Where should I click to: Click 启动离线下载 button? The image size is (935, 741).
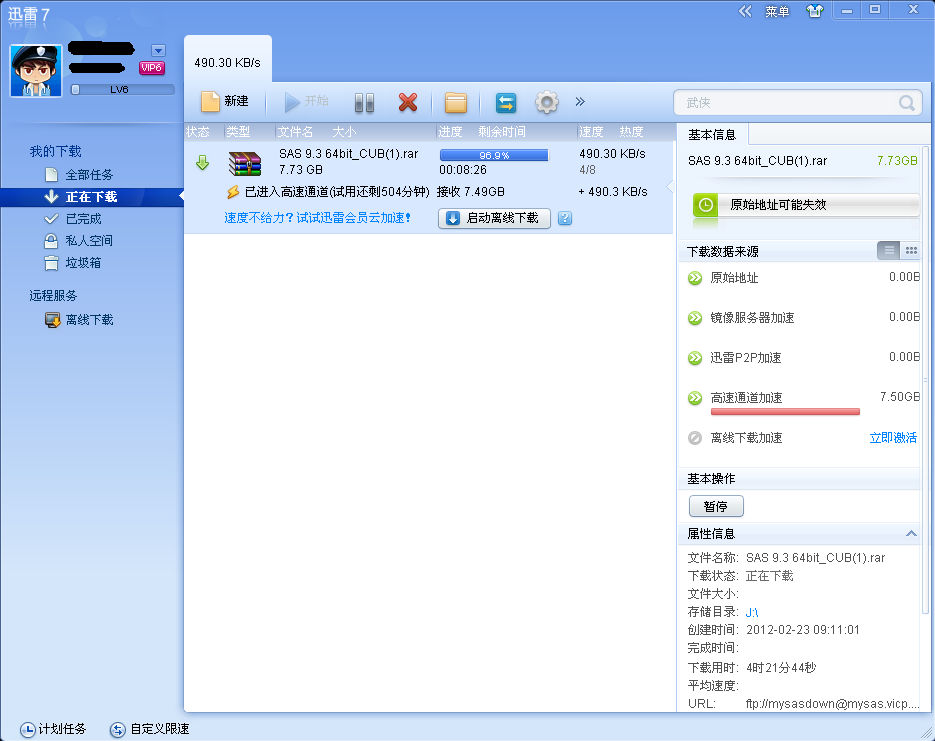click(x=494, y=218)
